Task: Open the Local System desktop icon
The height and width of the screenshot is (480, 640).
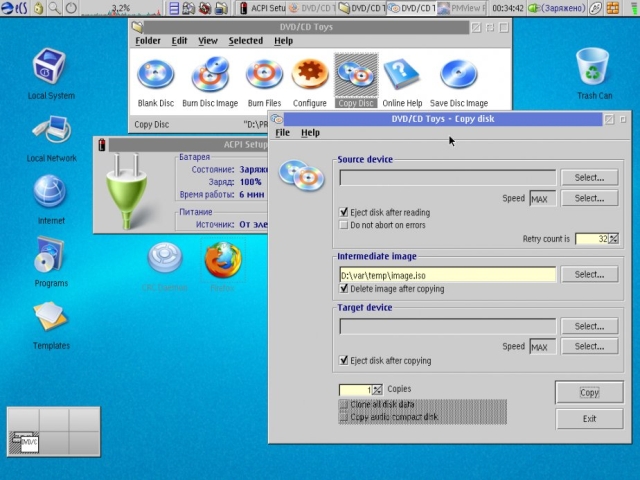Action: pyautogui.click(x=51, y=68)
